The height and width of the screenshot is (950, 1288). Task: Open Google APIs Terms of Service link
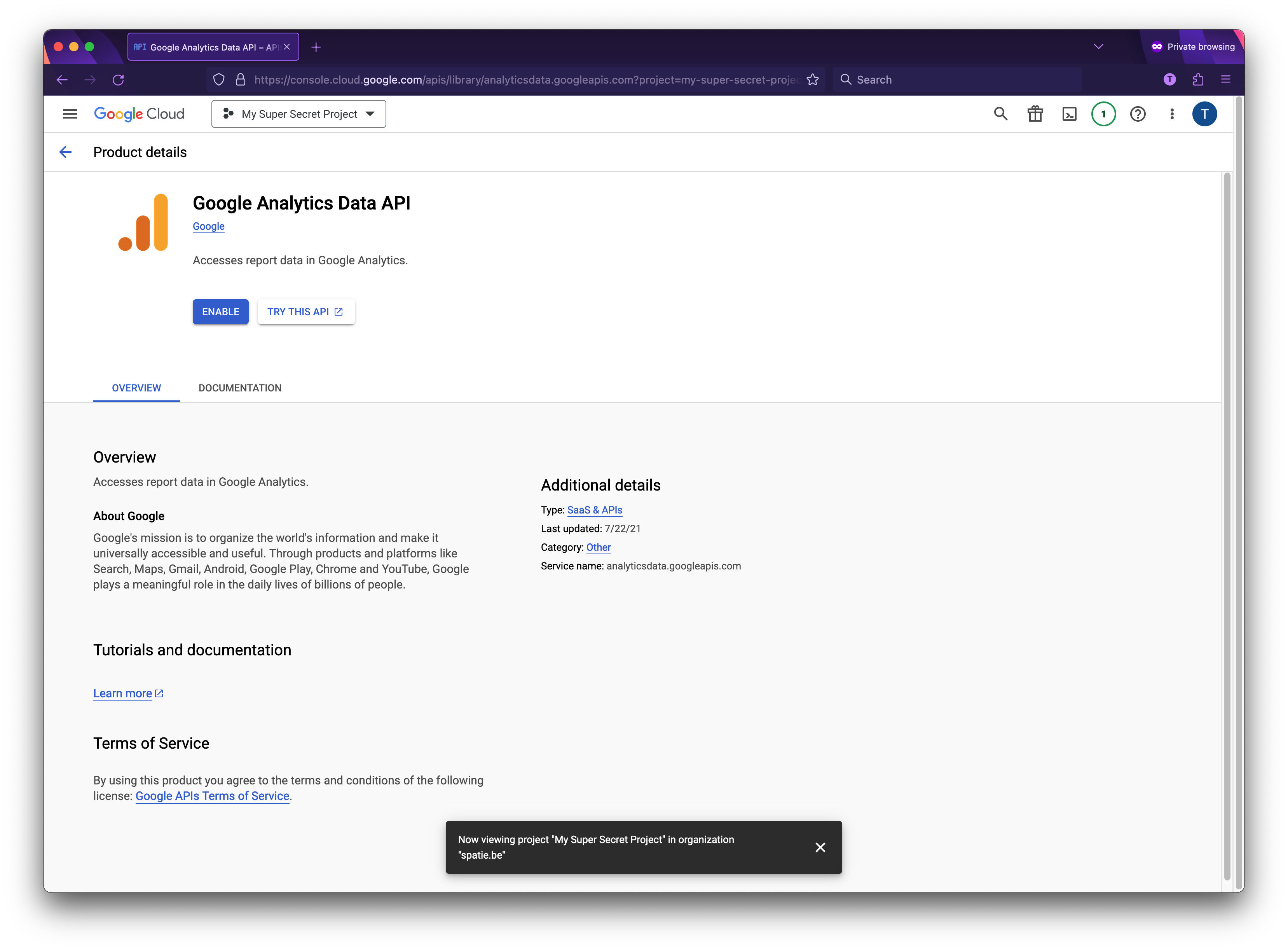[212, 796]
